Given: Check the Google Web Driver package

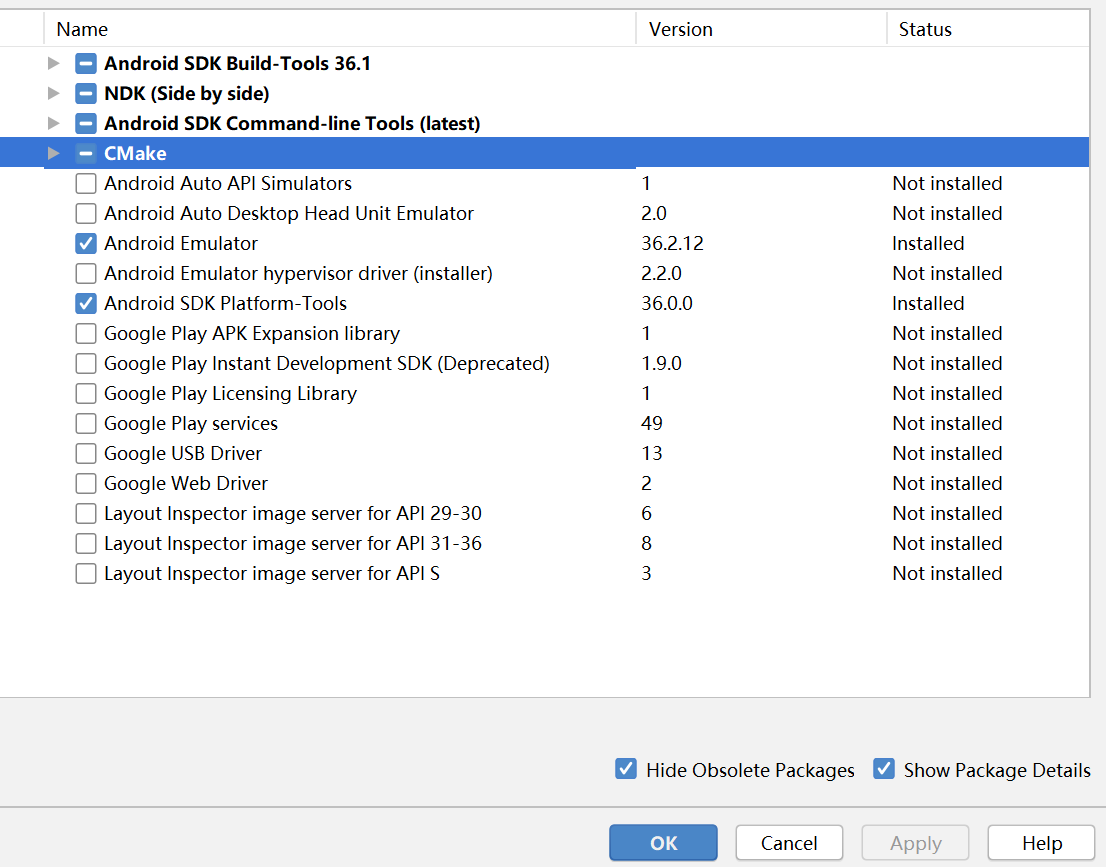Looking at the screenshot, I should [86, 483].
